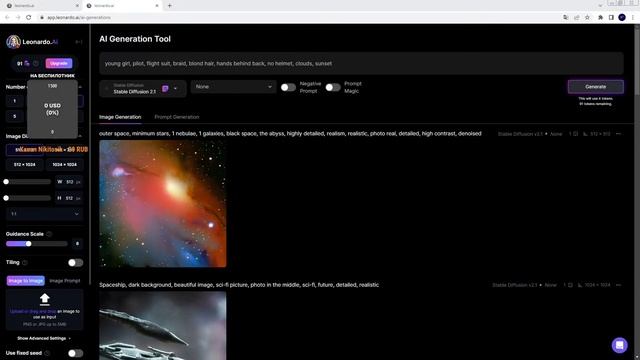Switch to the first browser tab
This screenshot has width=640, height=360.
click(x=41, y=6)
